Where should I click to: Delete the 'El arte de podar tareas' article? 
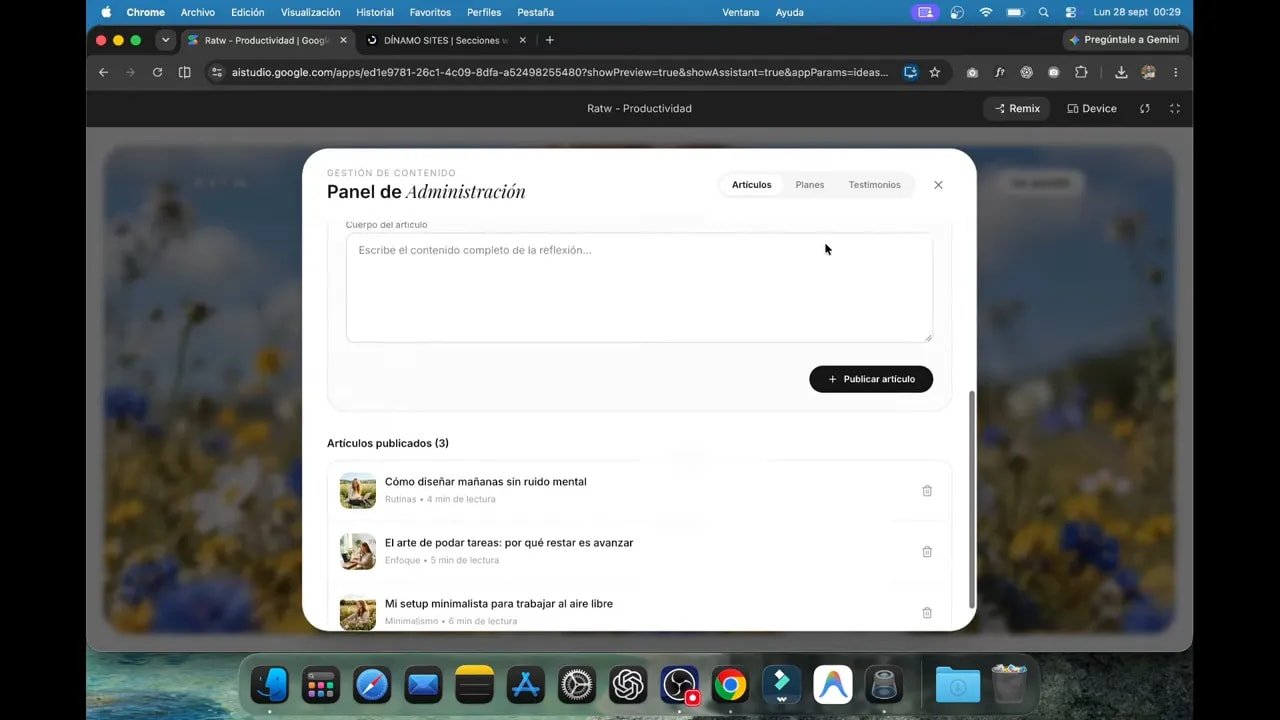[x=927, y=551]
